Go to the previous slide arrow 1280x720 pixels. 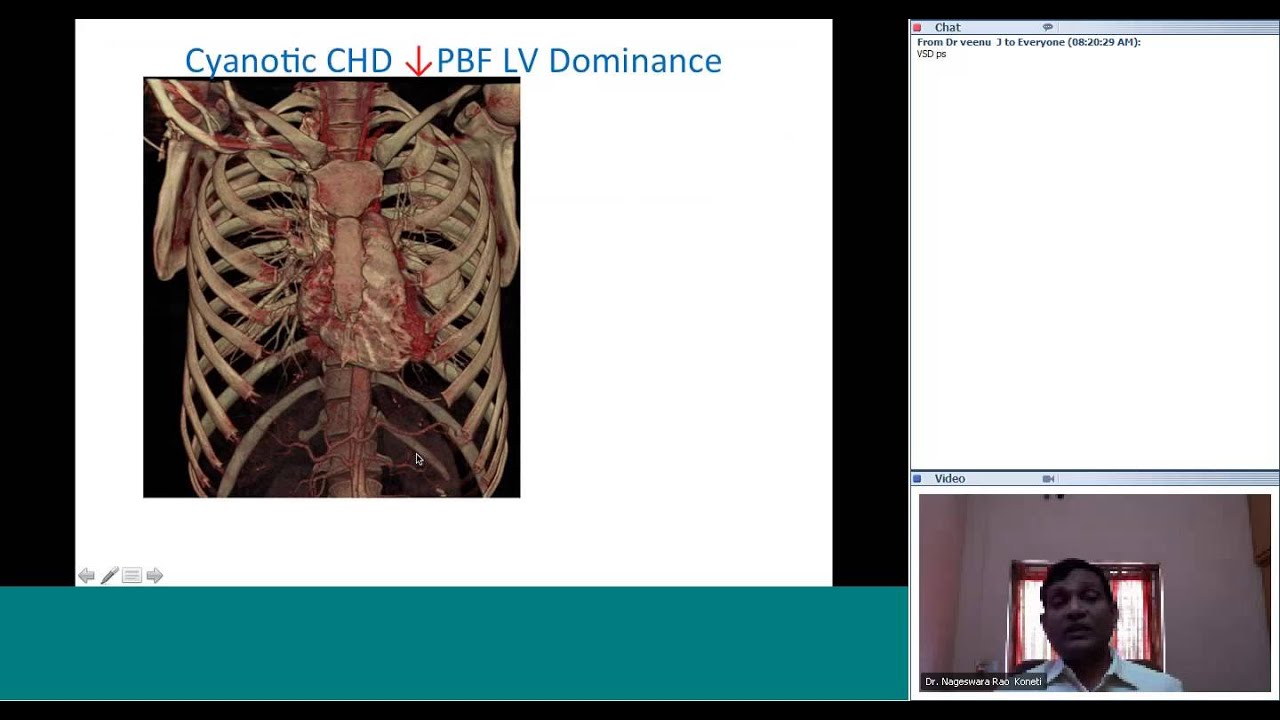tap(87, 575)
